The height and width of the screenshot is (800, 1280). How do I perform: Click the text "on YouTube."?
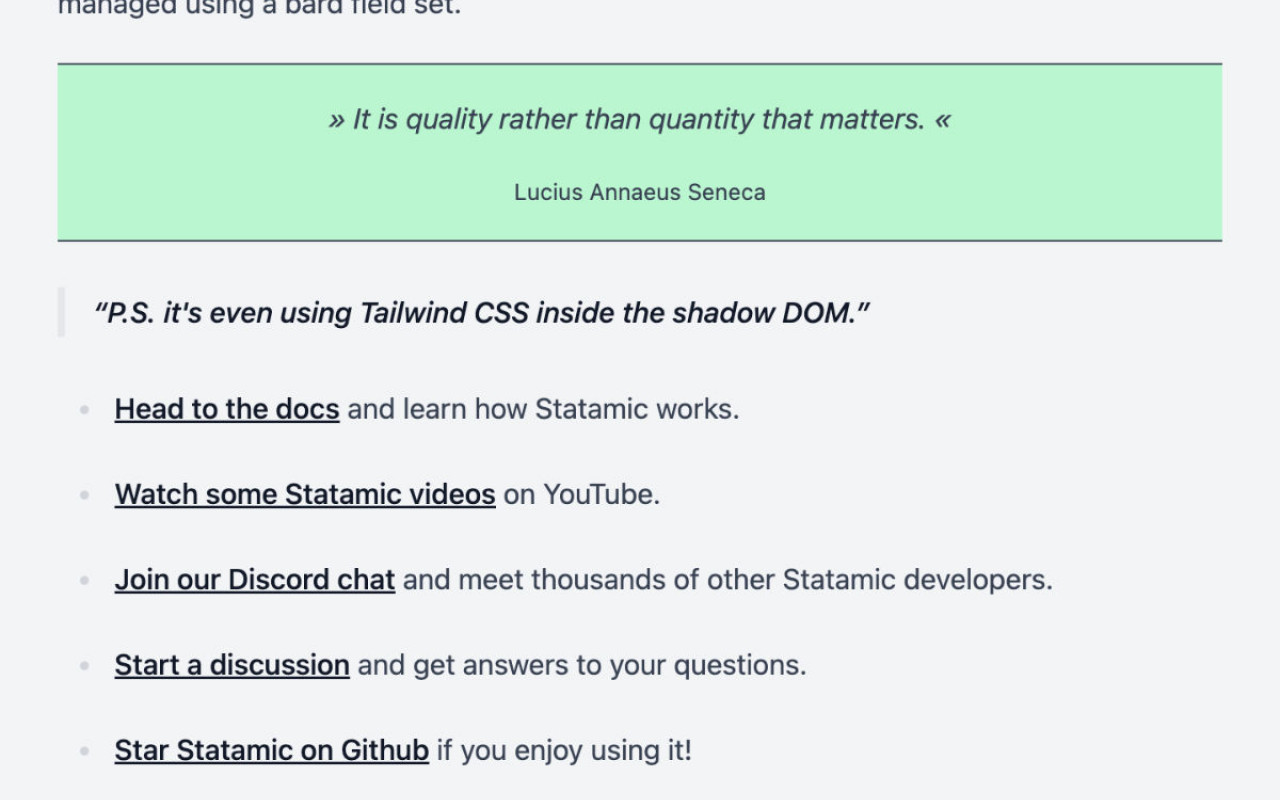pyautogui.click(x=582, y=494)
